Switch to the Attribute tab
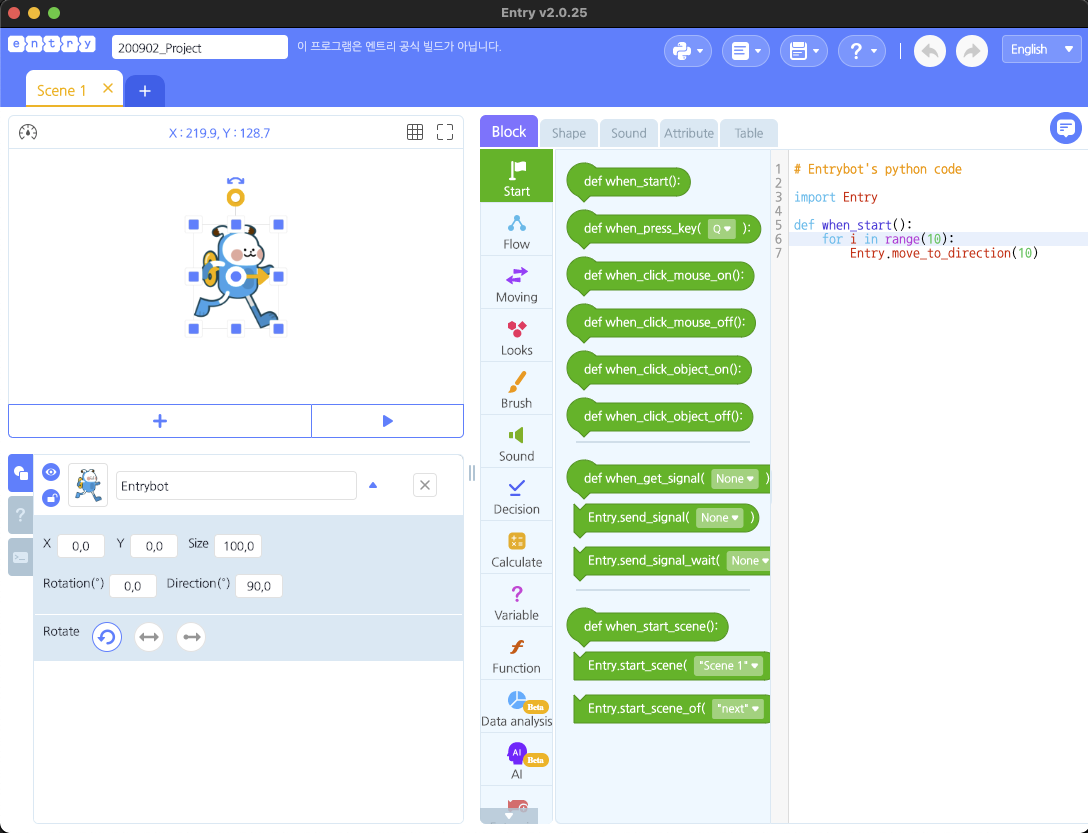 [689, 133]
